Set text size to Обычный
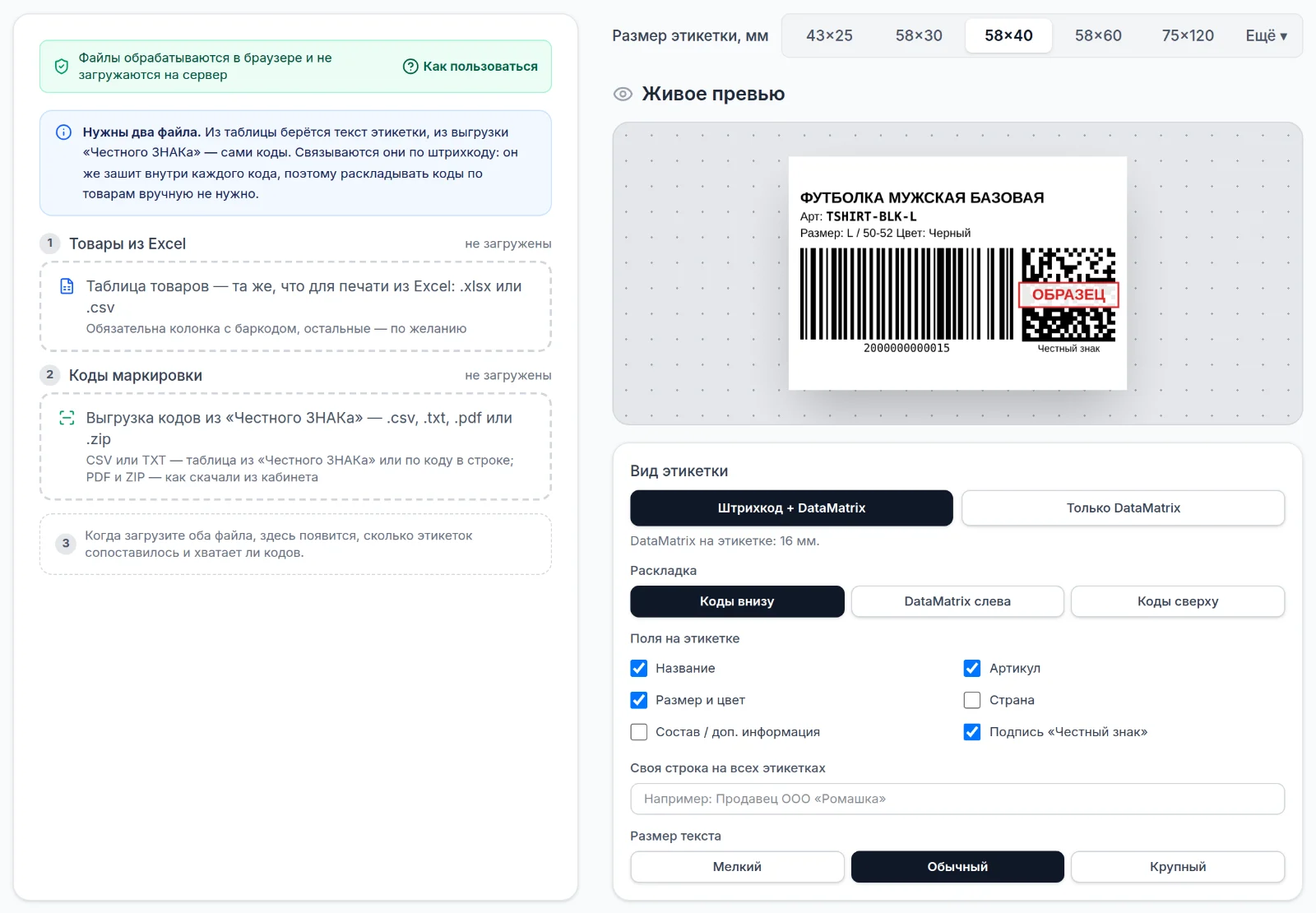Screen dimensions: 1316x913 [957, 867]
